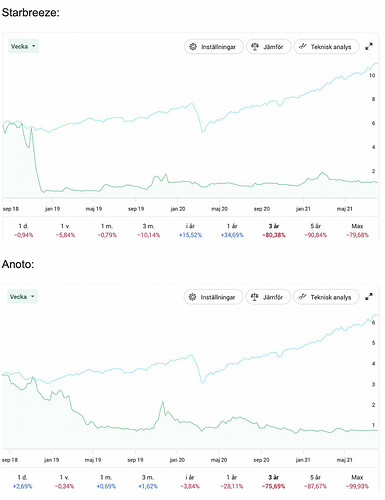Viewport: 385px width, 500px height.
Task: Expand Starbreeze chart to fullscreen
Action: click(369, 47)
